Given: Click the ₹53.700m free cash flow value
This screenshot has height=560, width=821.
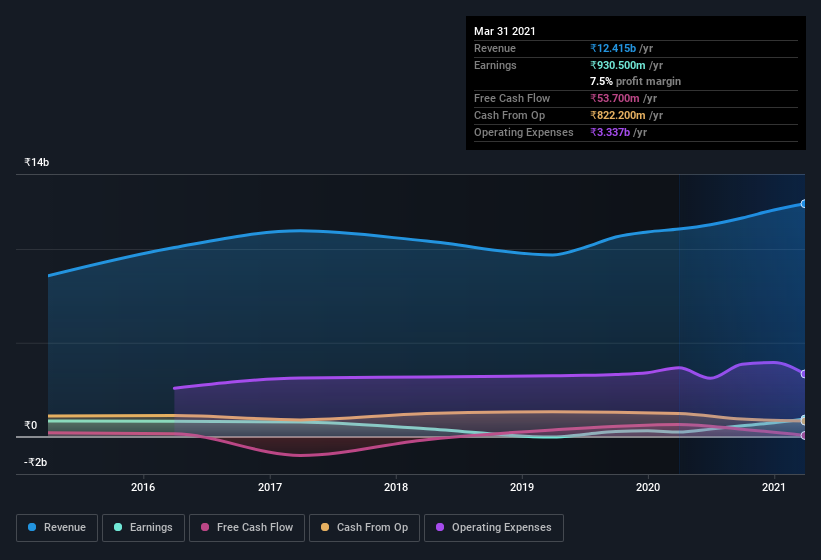Looking at the screenshot, I should (x=615, y=98).
